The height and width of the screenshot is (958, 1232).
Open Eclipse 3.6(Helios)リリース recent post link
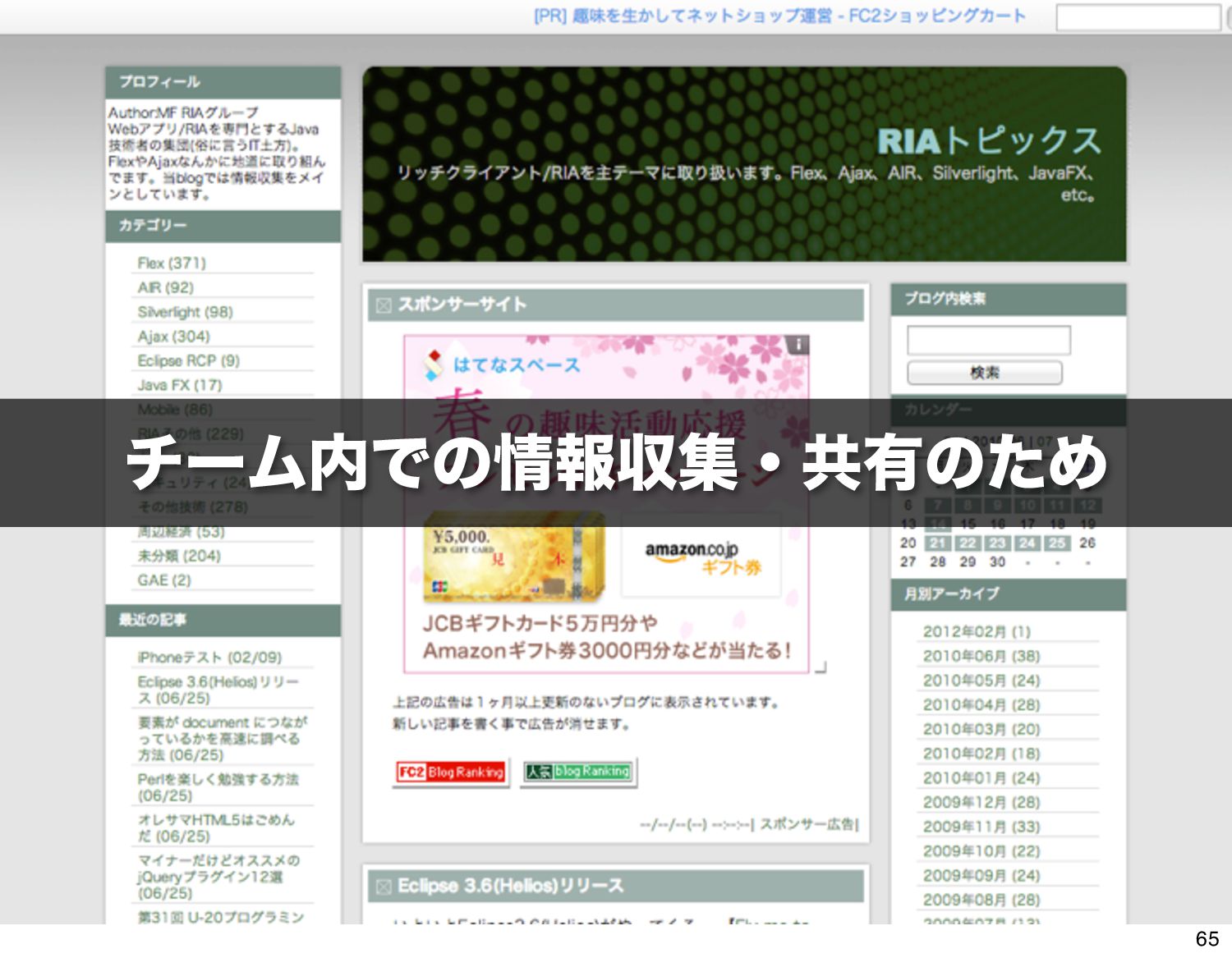(x=218, y=690)
